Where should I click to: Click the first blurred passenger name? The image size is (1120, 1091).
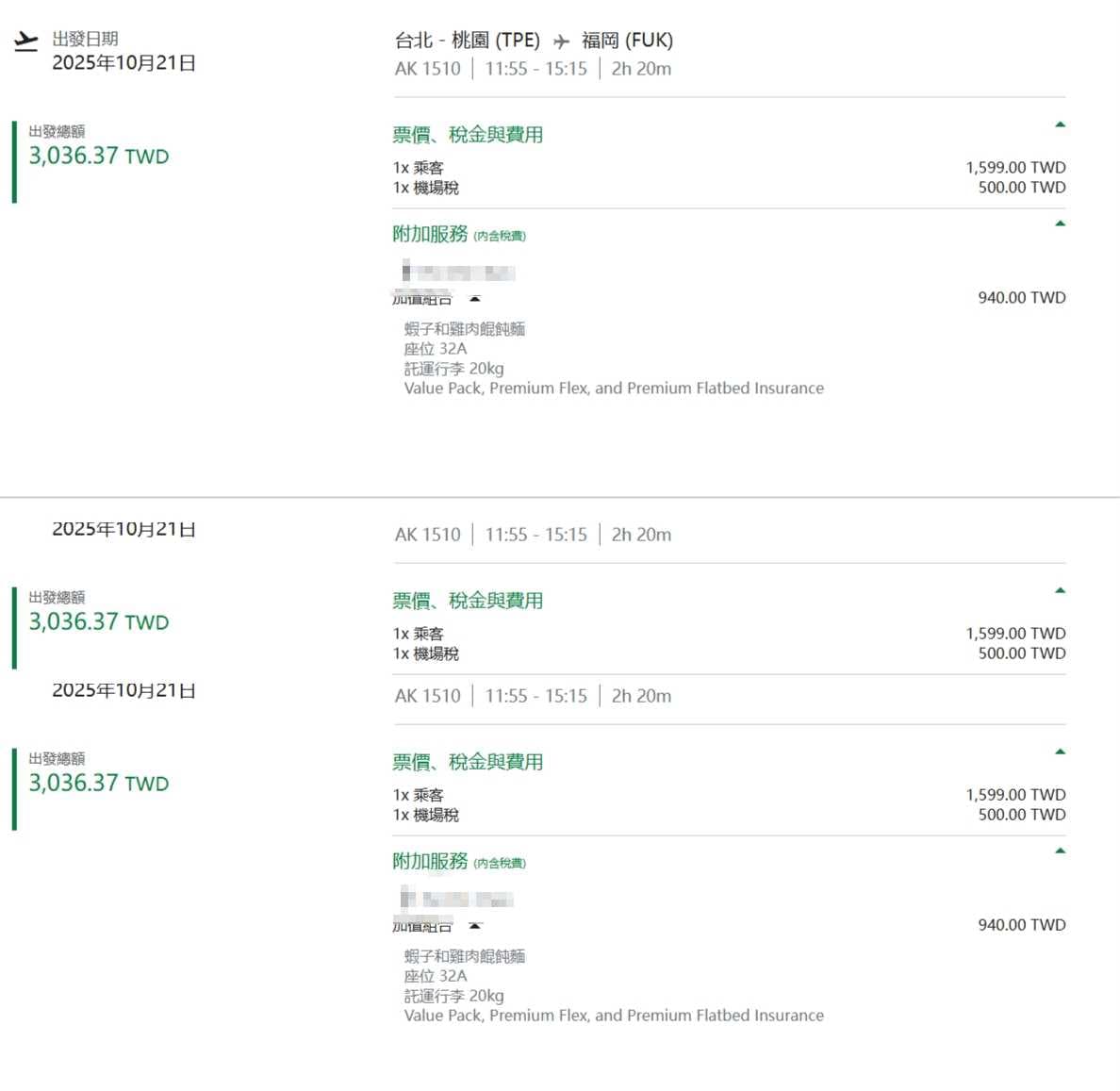[458, 273]
